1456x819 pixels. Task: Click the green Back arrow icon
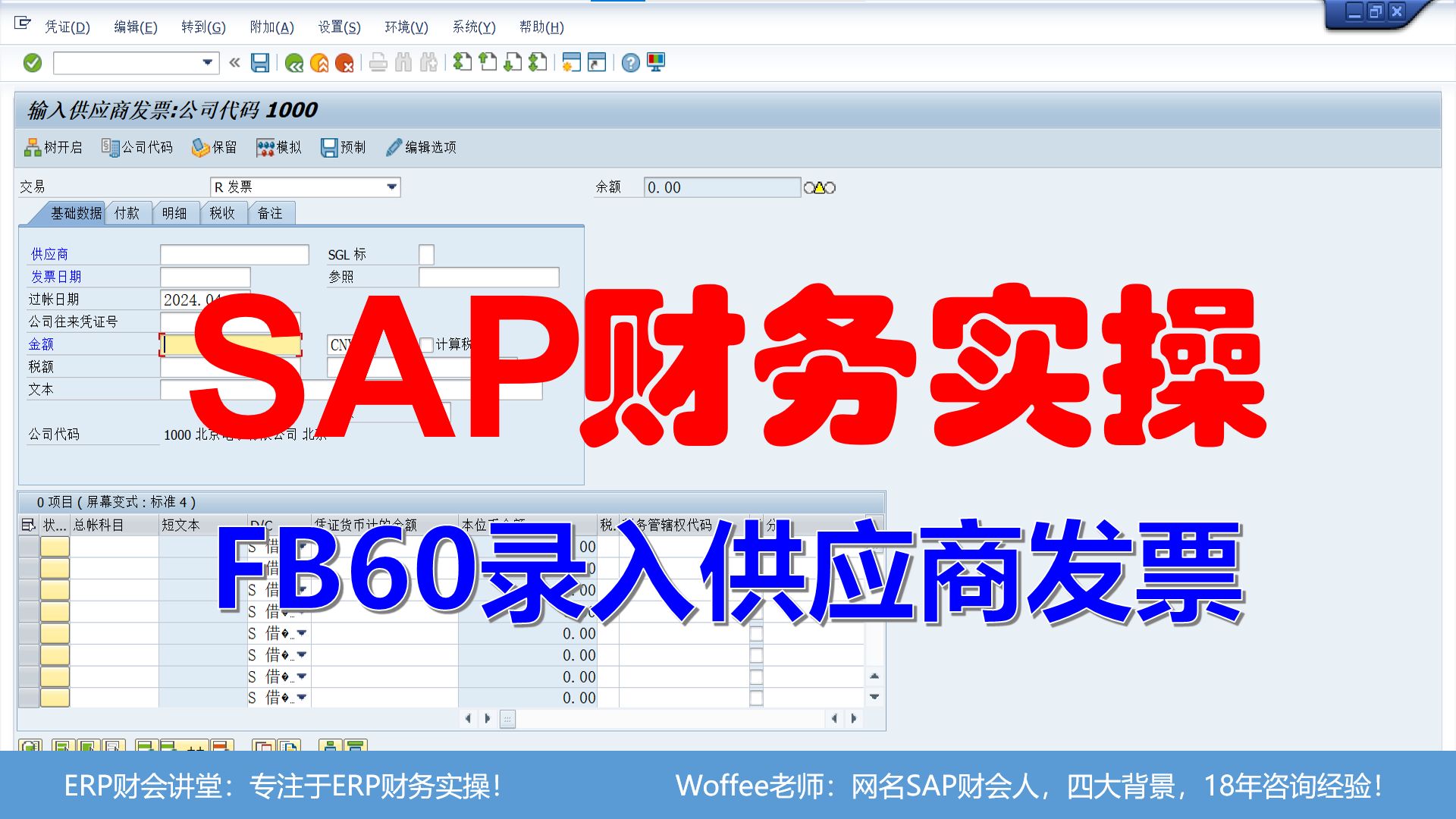click(294, 63)
